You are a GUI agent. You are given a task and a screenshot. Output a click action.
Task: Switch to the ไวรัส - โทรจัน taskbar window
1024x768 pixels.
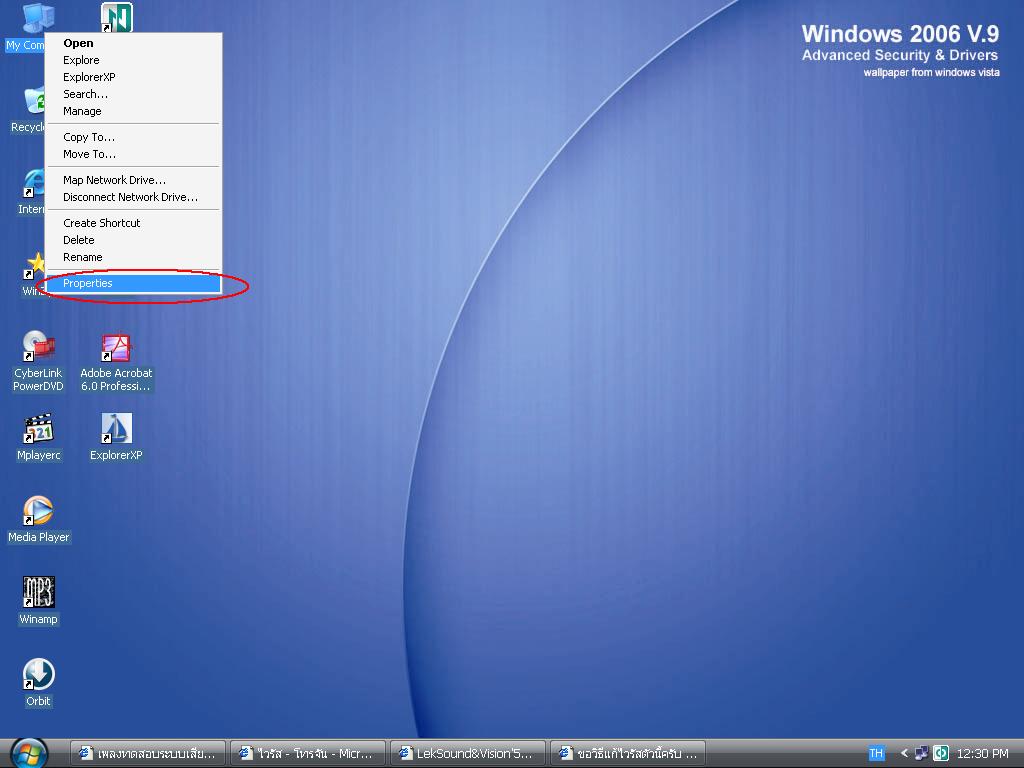[308, 753]
